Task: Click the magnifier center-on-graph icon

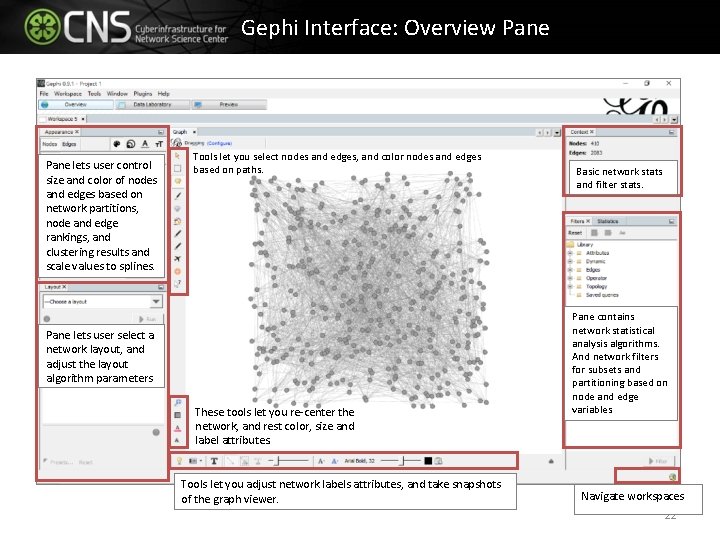Action: pos(178,403)
